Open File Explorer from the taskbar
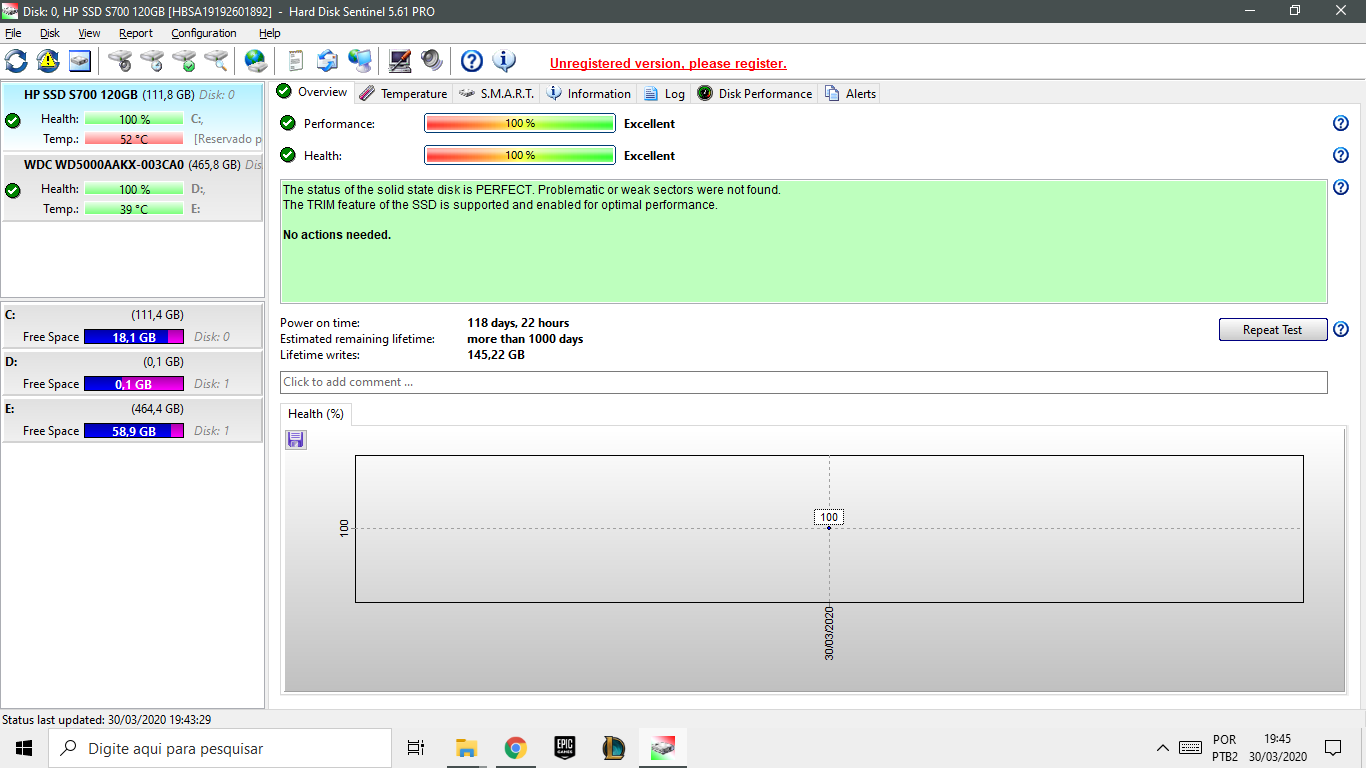1366x768 pixels. click(466, 748)
